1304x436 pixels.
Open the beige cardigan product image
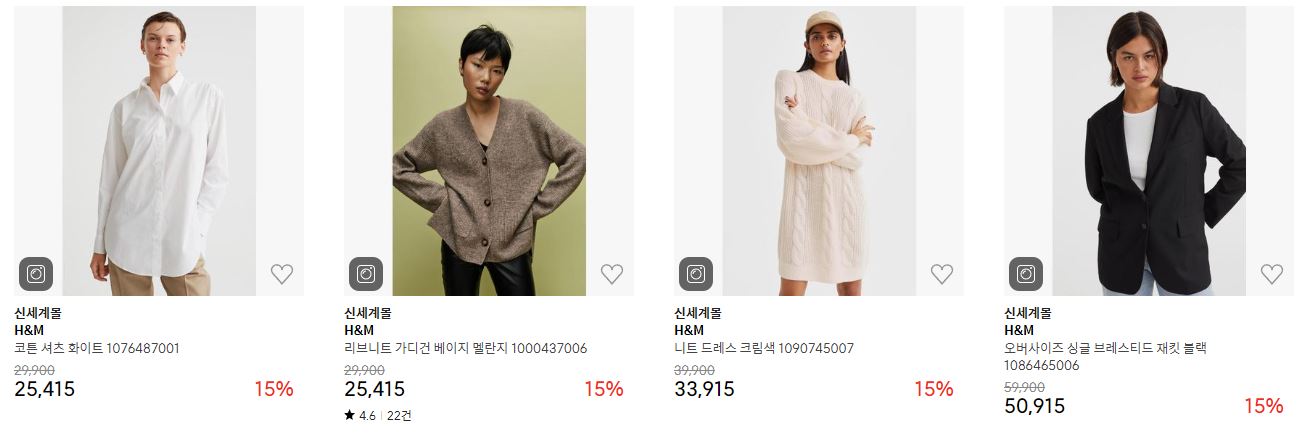pyautogui.click(x=489, y=151)
